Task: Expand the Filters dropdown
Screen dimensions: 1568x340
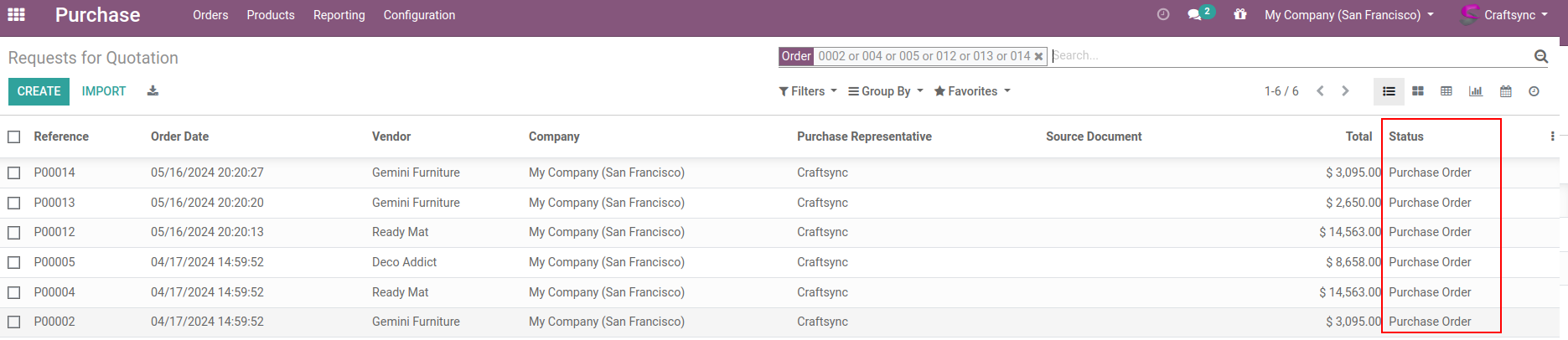Action: click(x=808, y=91)
